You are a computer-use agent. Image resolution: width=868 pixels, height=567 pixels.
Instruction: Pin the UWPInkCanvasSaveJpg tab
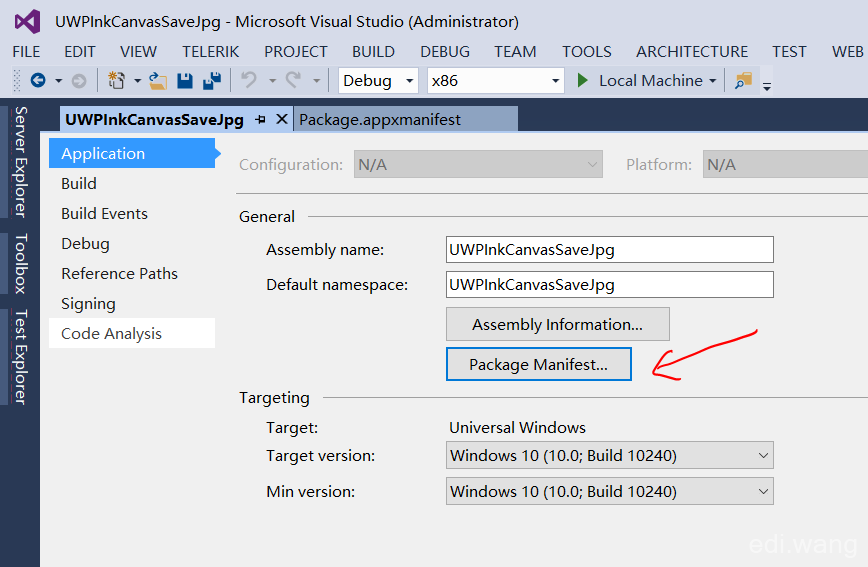pos(260,120)
